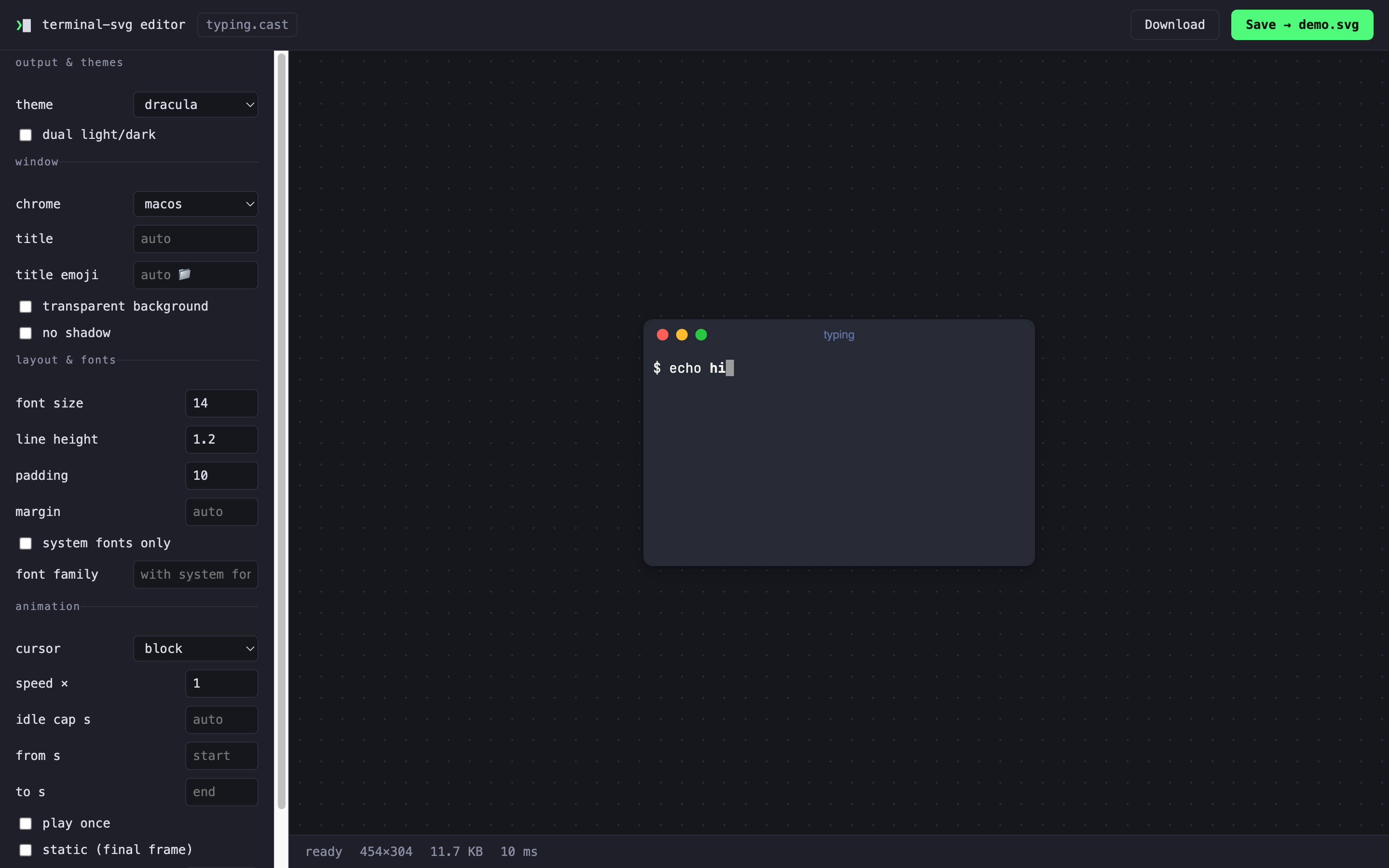
Task: Click the line height field
Action: click(221, 439)
